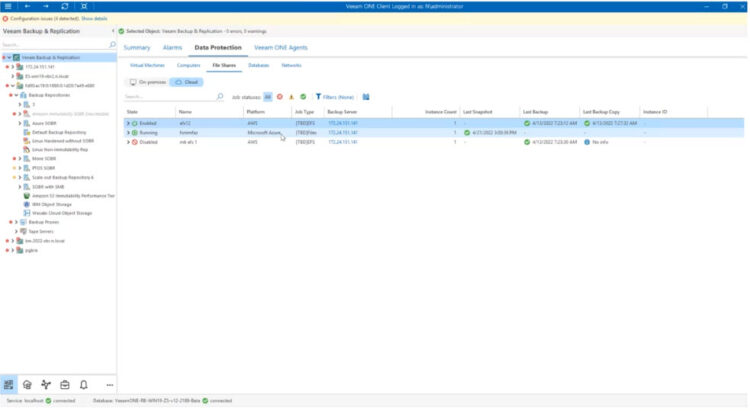The width and height of the screenshot is (750, 411).
Task: Expand the Move SOBR repository node
Action: 20,159
